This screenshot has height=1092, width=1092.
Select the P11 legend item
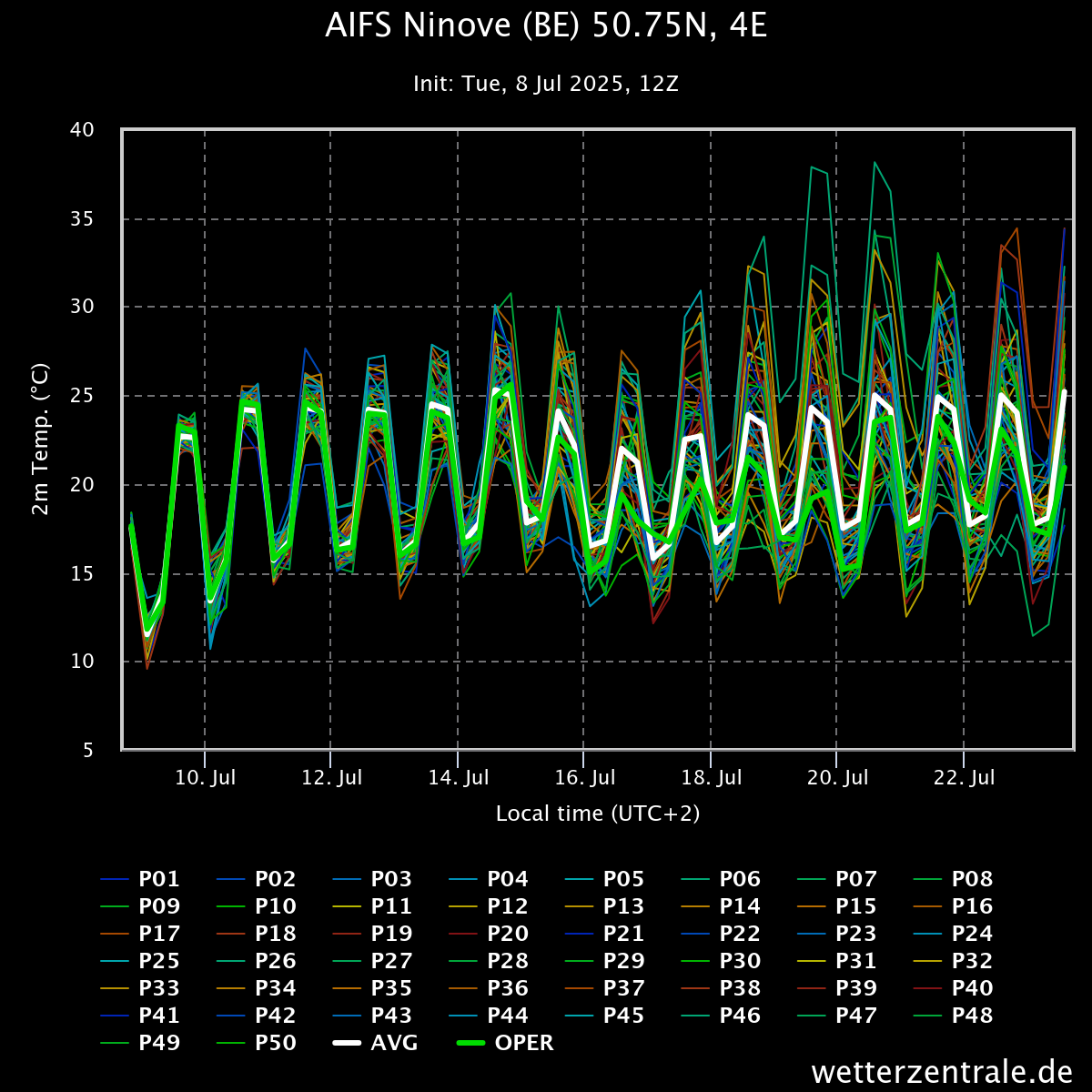click(x=373, y=906)
